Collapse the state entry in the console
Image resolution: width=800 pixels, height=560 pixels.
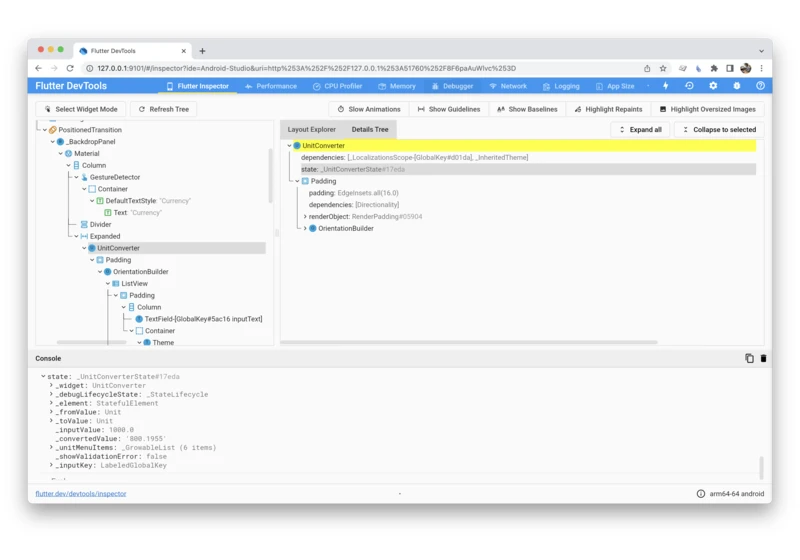click(x=43, y=376)
